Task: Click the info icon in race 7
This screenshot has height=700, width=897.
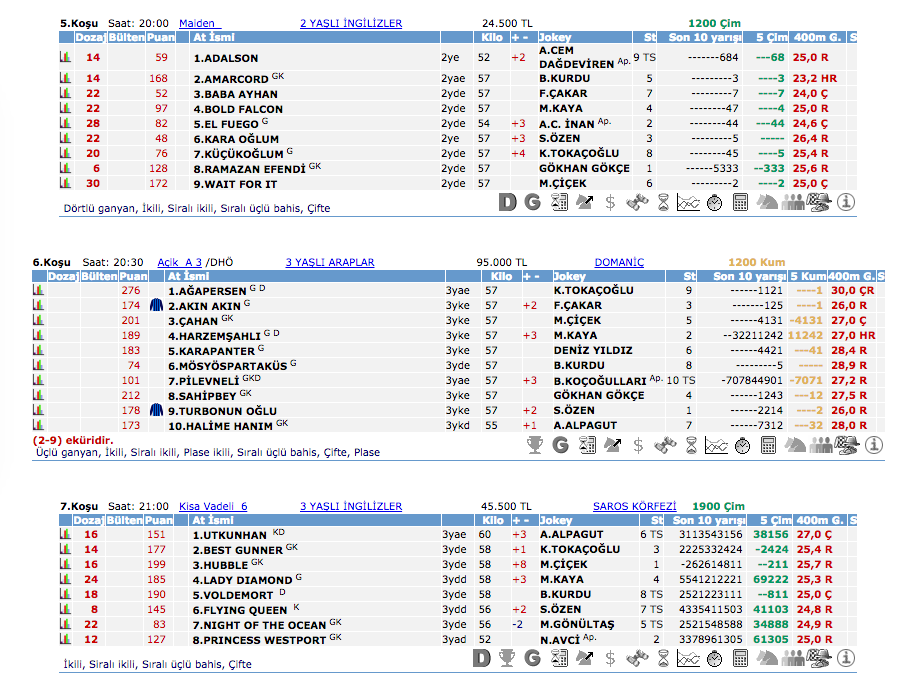Action: (x=846, y=658)
